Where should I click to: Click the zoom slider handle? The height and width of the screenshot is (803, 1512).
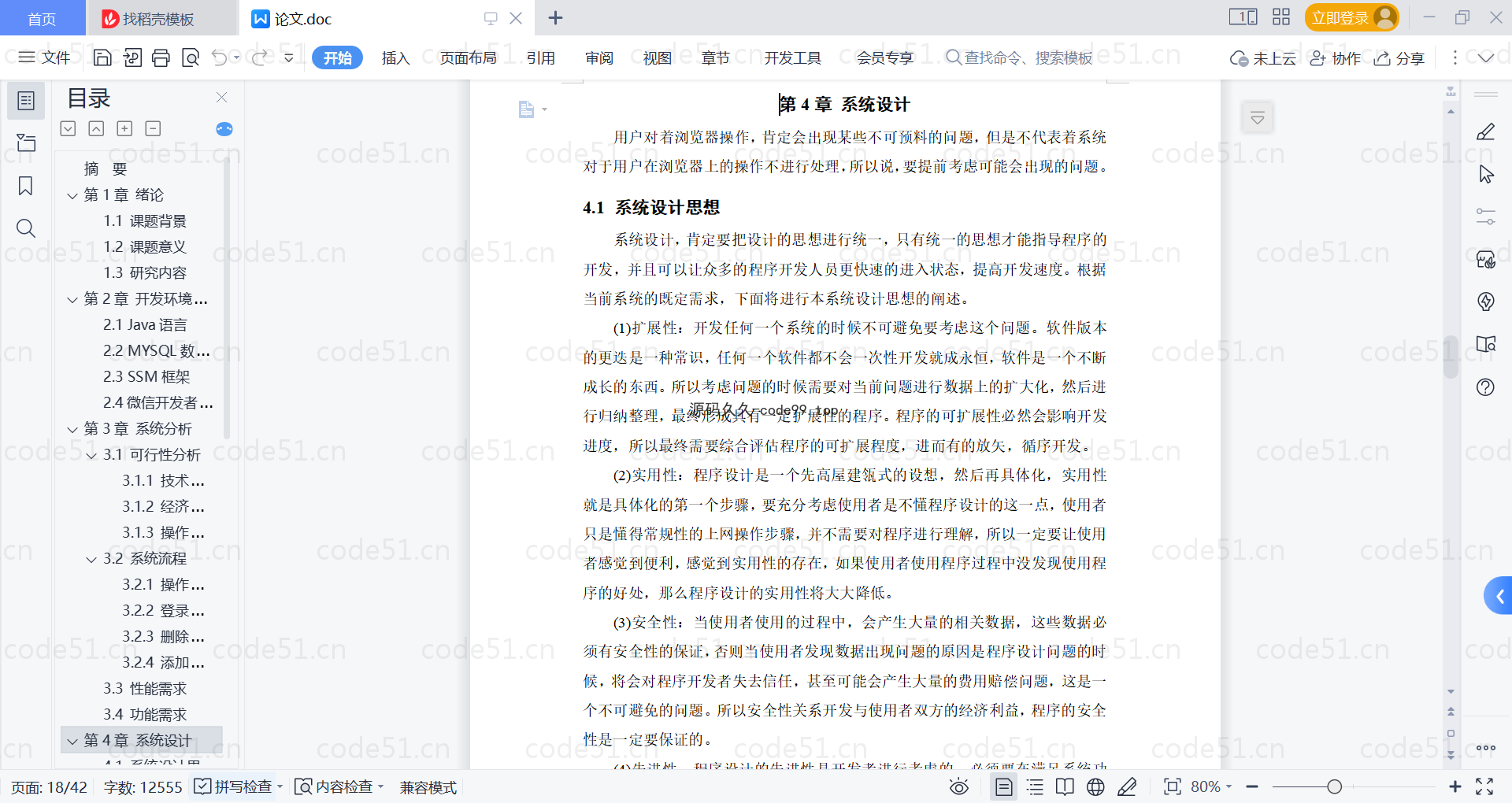pos(1334,786)
